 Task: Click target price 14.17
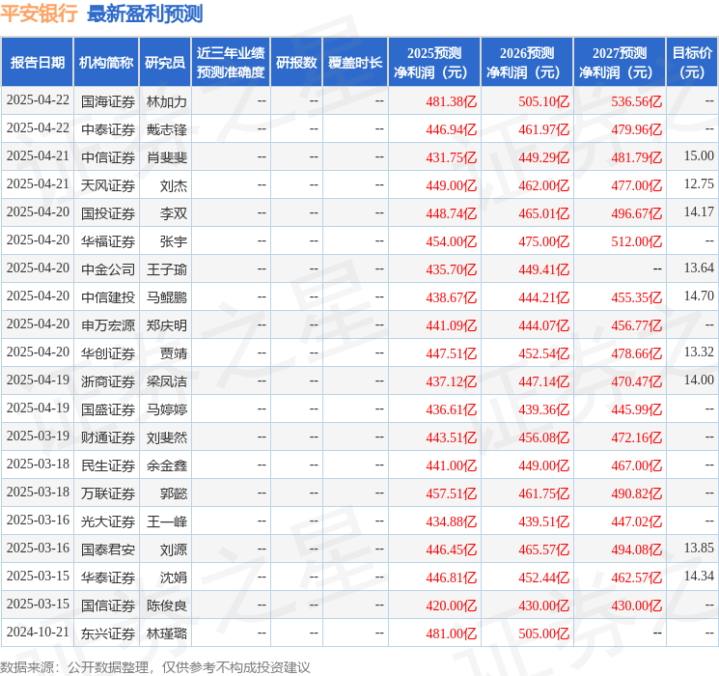[699, 212]
